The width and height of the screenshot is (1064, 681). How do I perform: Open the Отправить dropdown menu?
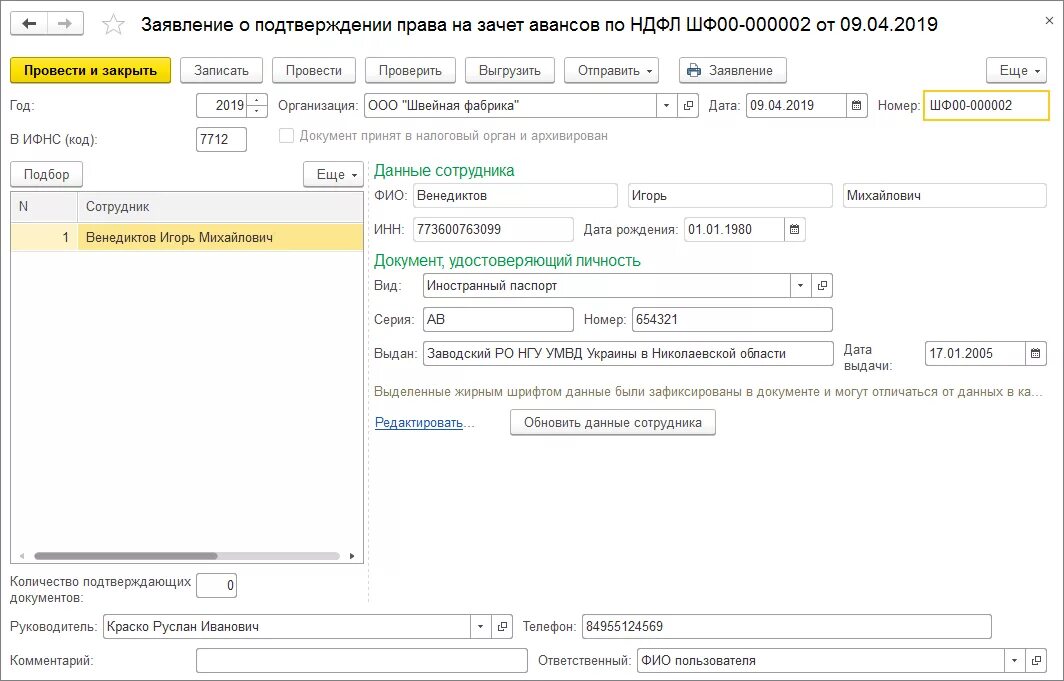pyautogui.click(x=611, y=71)
